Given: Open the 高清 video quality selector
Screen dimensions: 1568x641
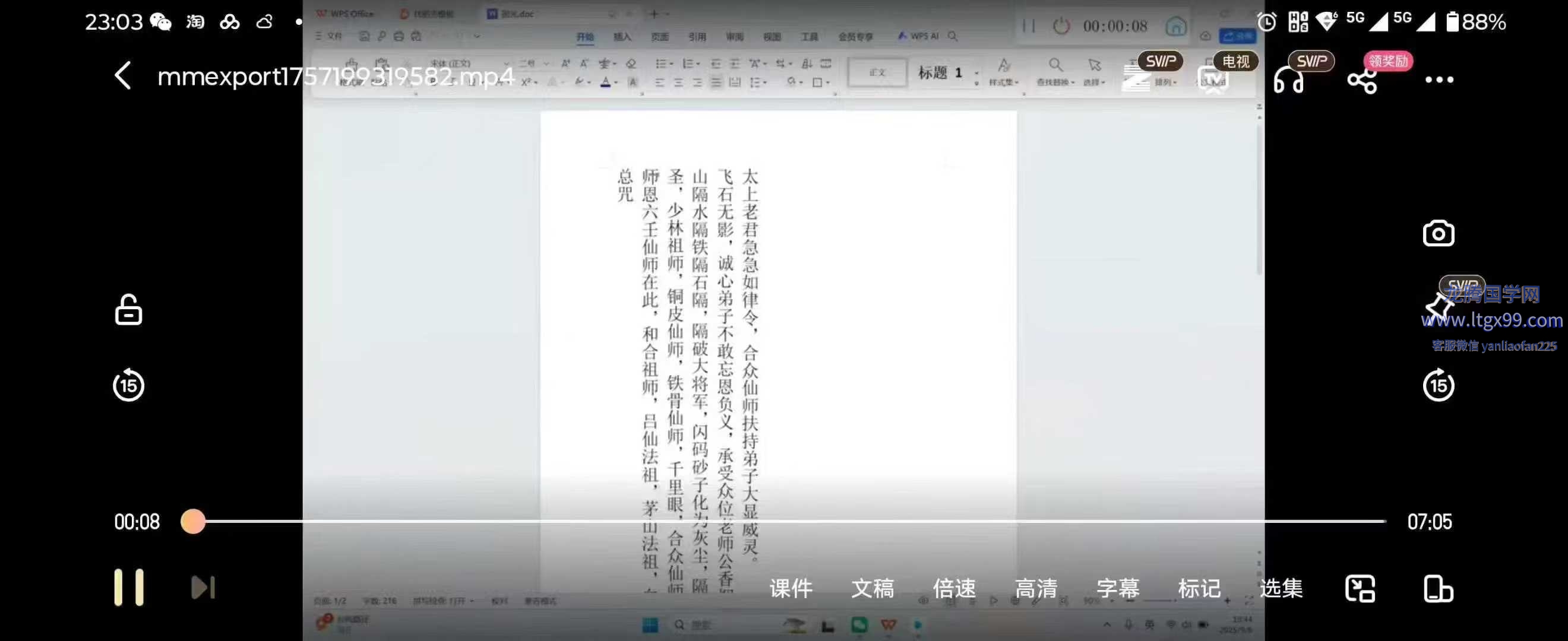Looking at the screenshot, I should (1035, 588).
